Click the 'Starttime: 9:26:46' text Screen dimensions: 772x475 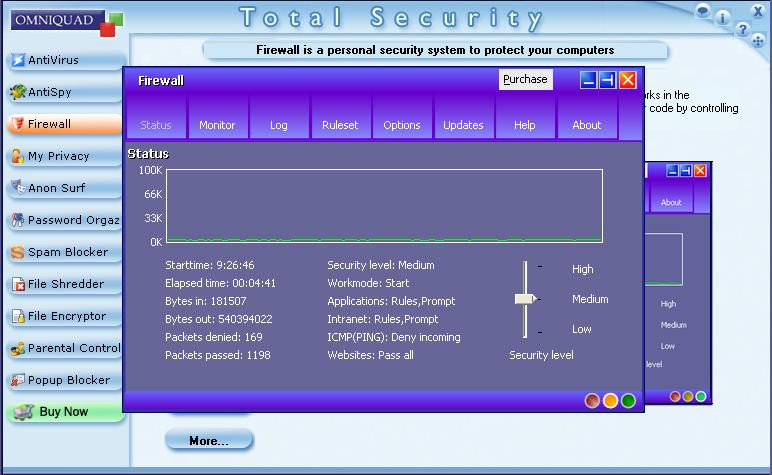210,265
